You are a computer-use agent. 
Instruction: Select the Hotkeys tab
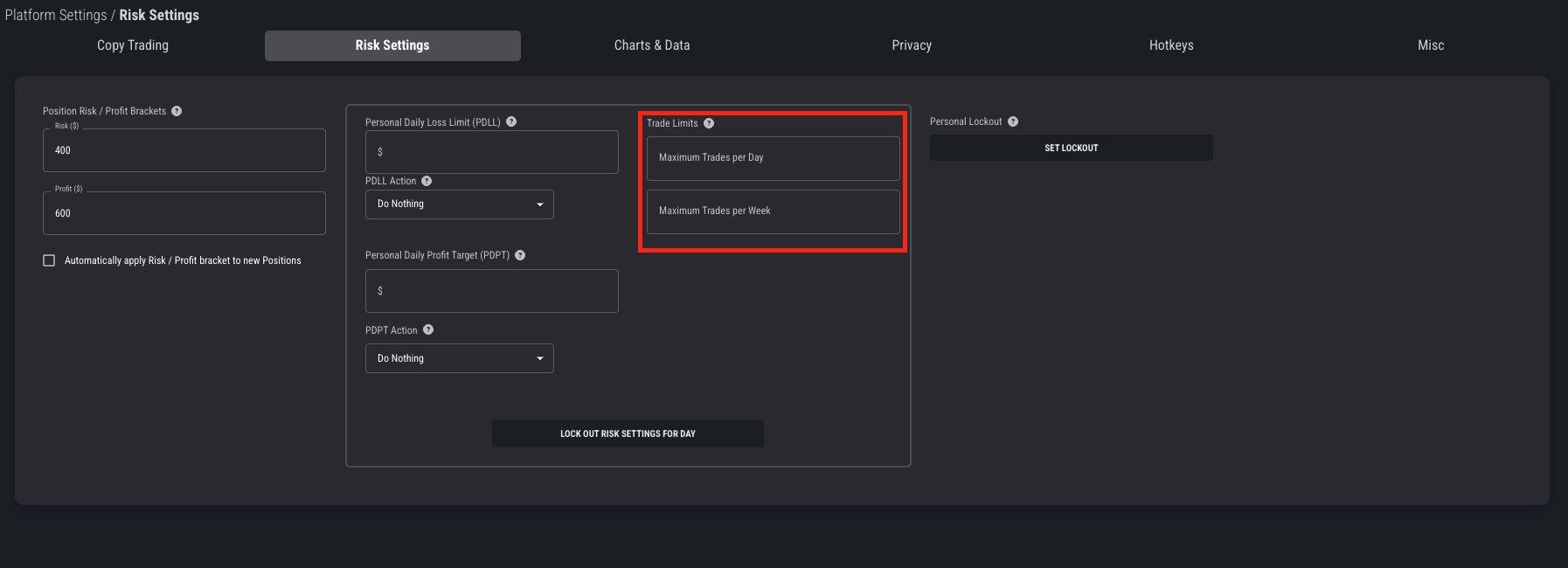point(1171,45)
